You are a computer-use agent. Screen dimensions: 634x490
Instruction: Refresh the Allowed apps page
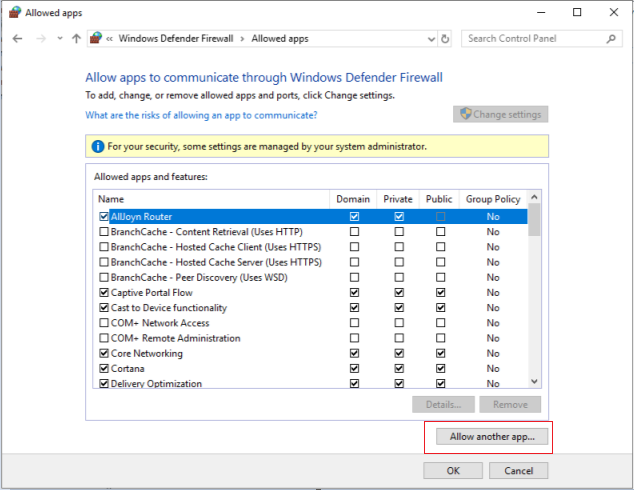(445, 39)
